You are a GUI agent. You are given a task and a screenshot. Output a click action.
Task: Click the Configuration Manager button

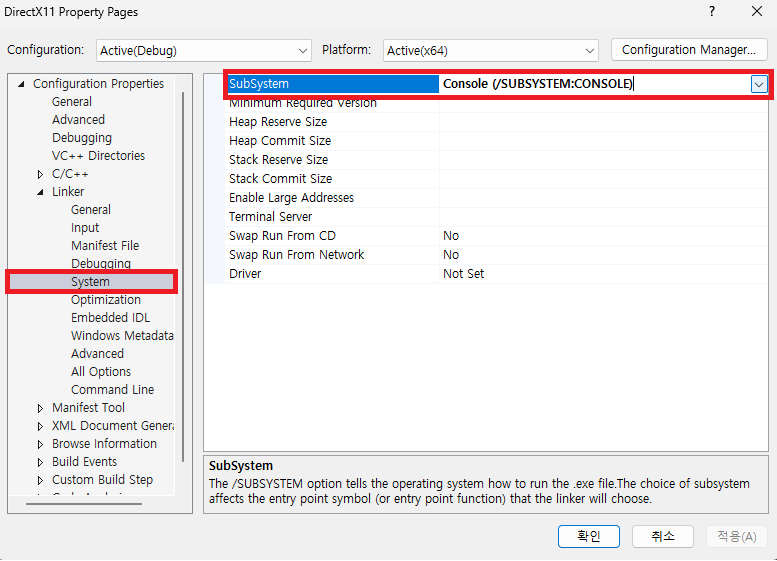tap(689, 50)
